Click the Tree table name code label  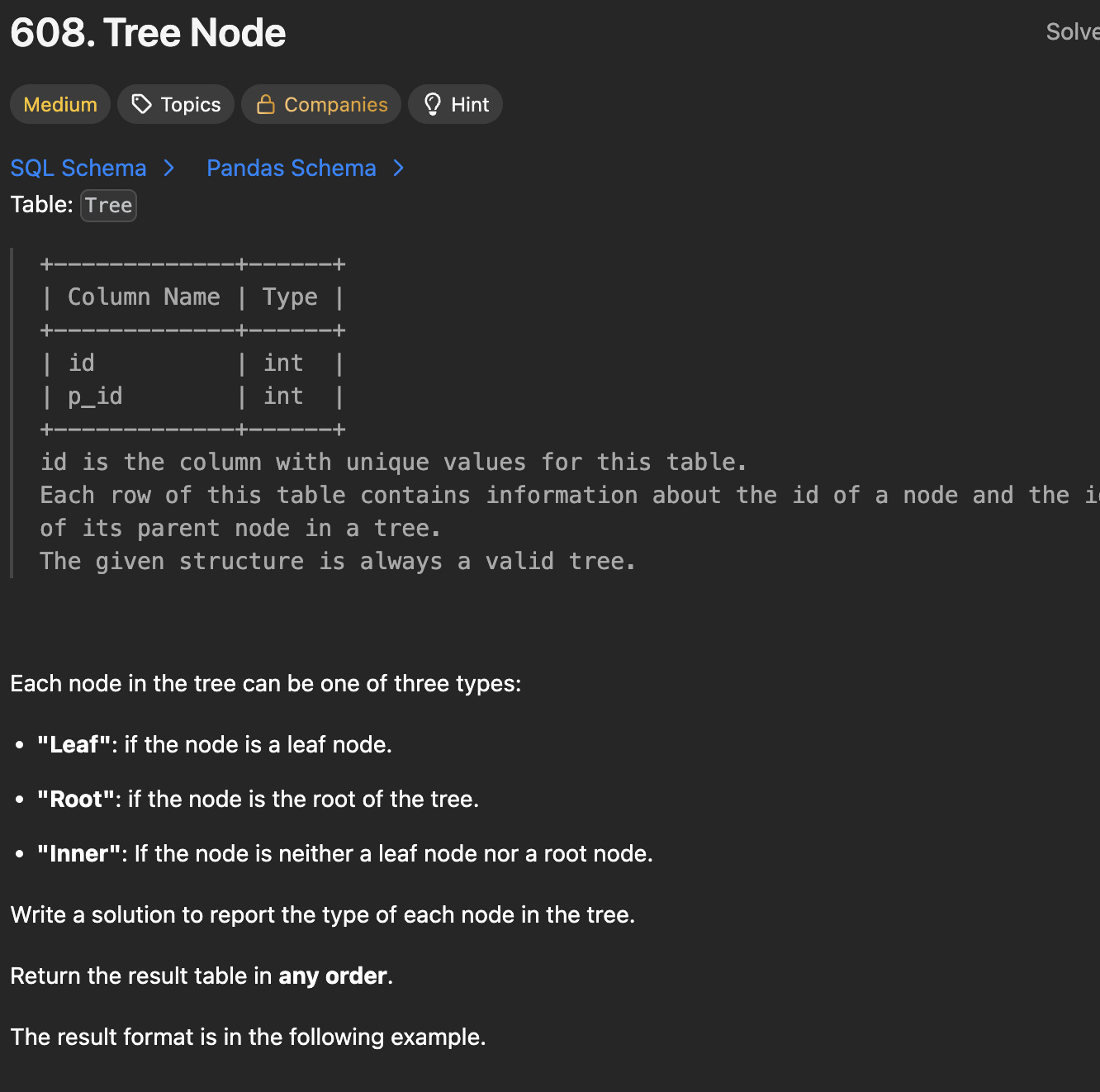pos(108,206)
